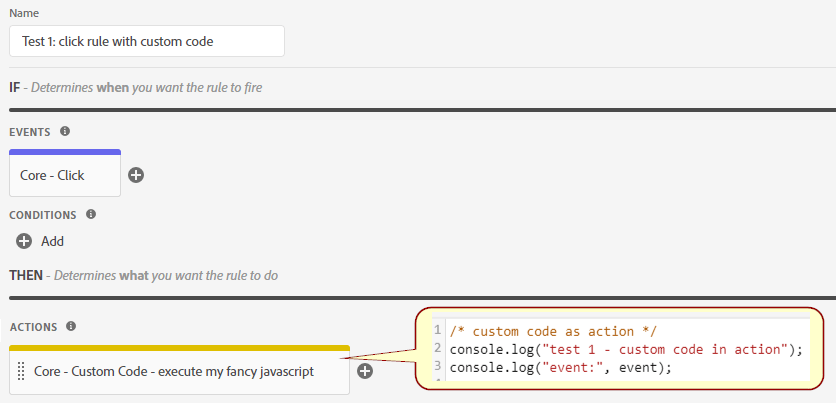
Task: Click the custom code comment on line 1
Action: (x=552, y=331)
